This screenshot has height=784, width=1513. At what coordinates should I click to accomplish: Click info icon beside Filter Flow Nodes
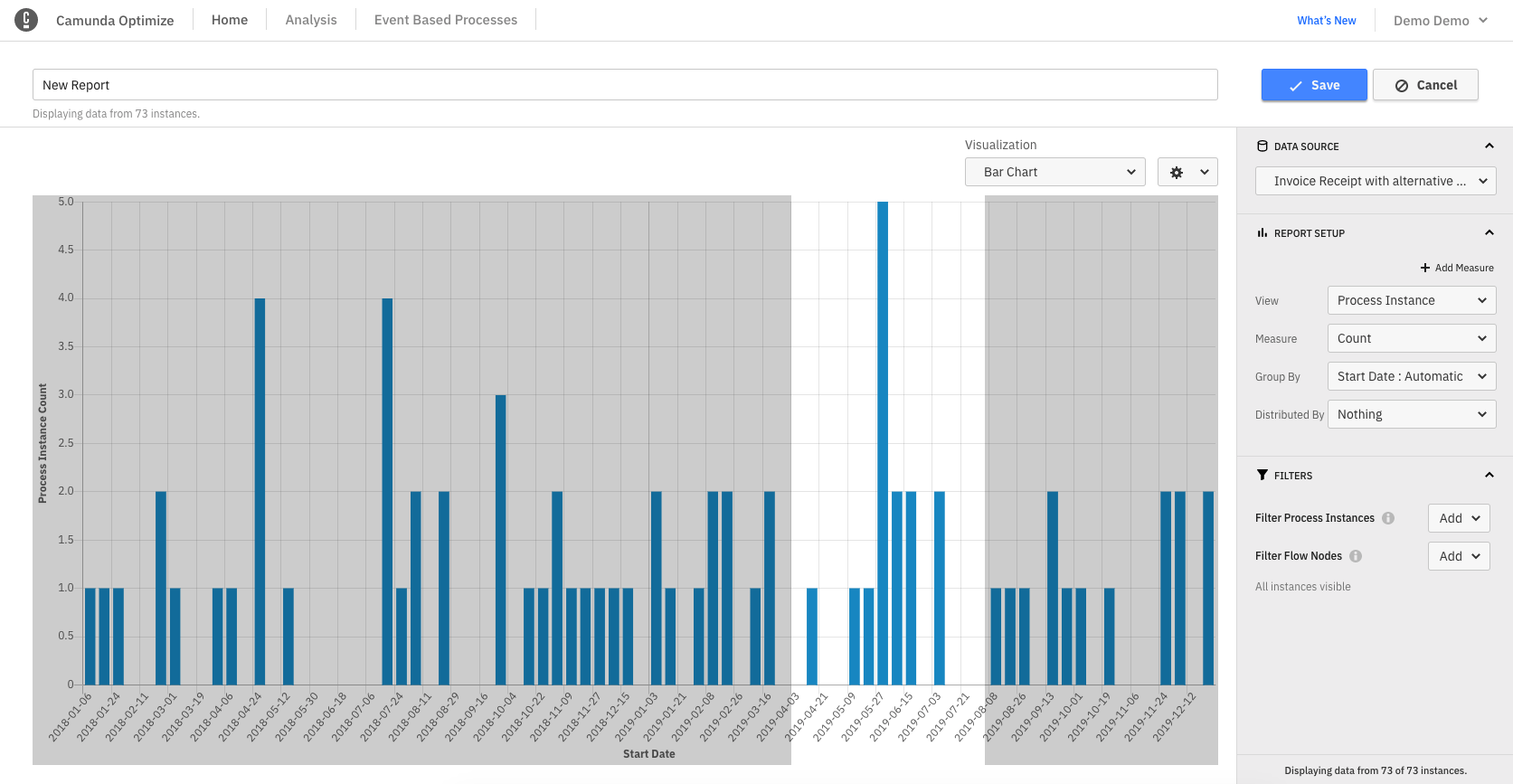pos(1356,556)
